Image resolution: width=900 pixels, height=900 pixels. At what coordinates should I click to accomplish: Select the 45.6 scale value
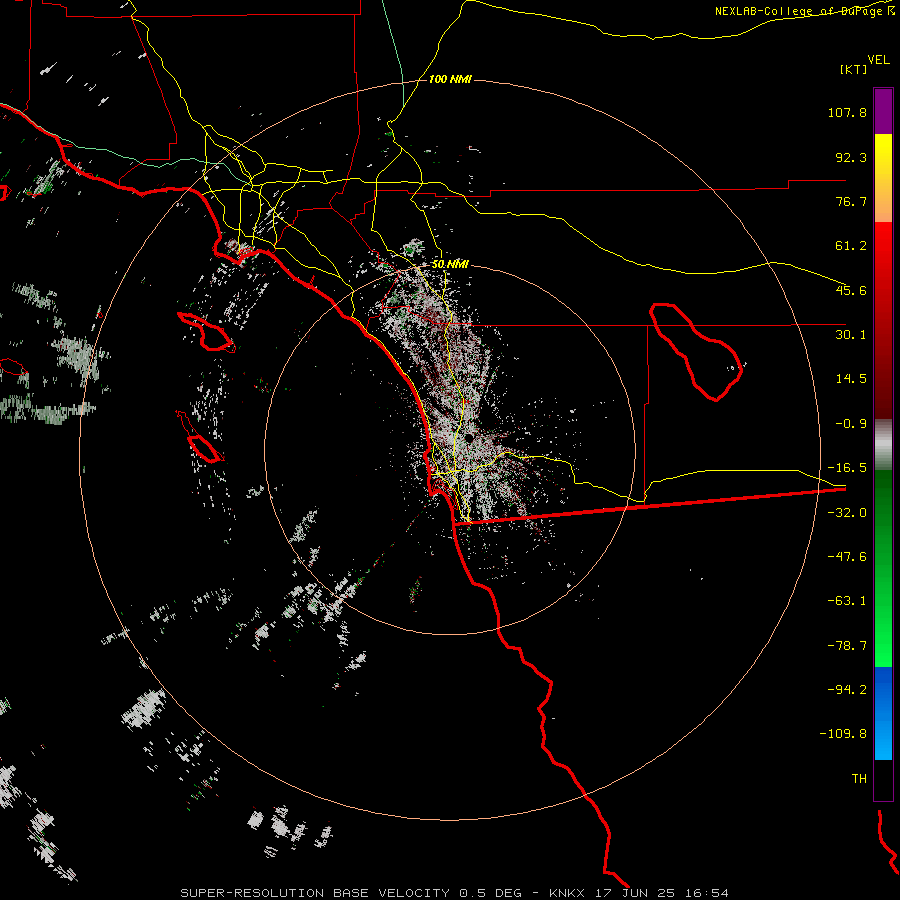851,290
